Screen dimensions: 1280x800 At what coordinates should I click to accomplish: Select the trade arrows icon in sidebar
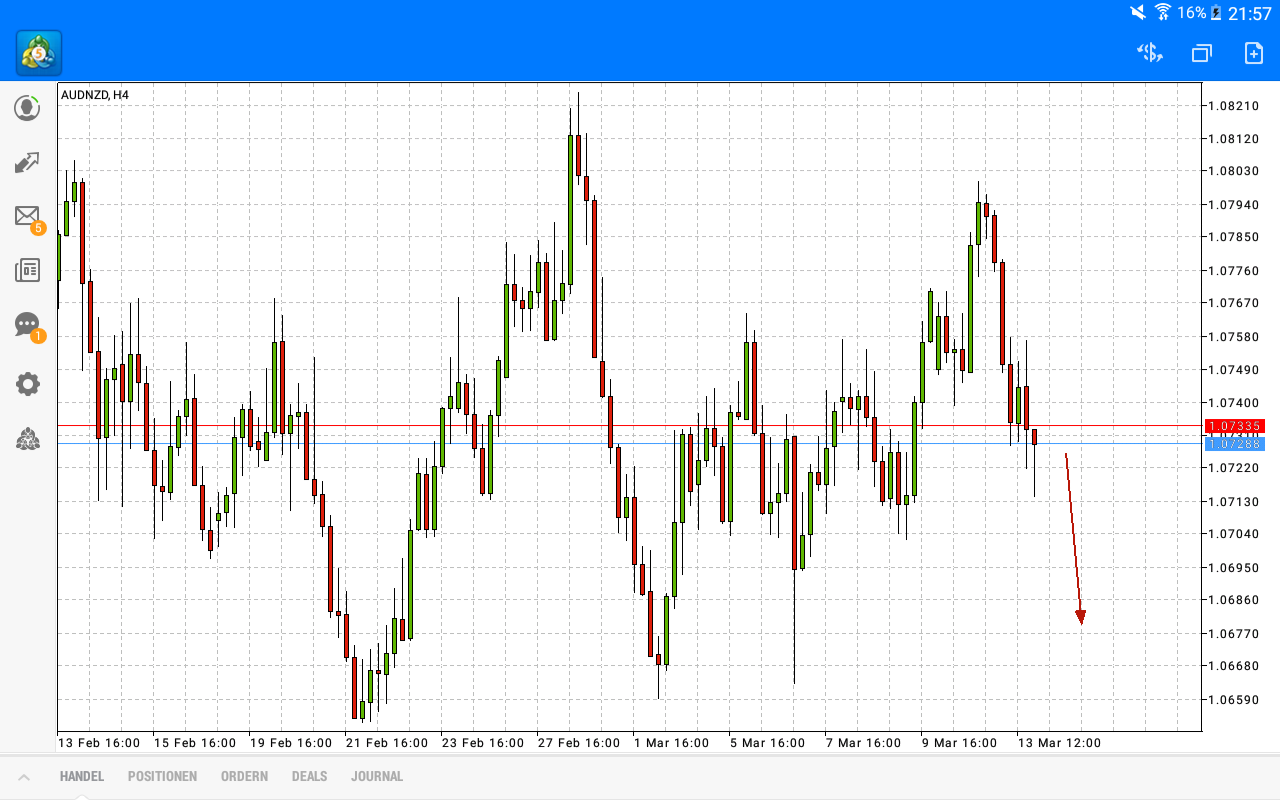click(x=27, y=162)
